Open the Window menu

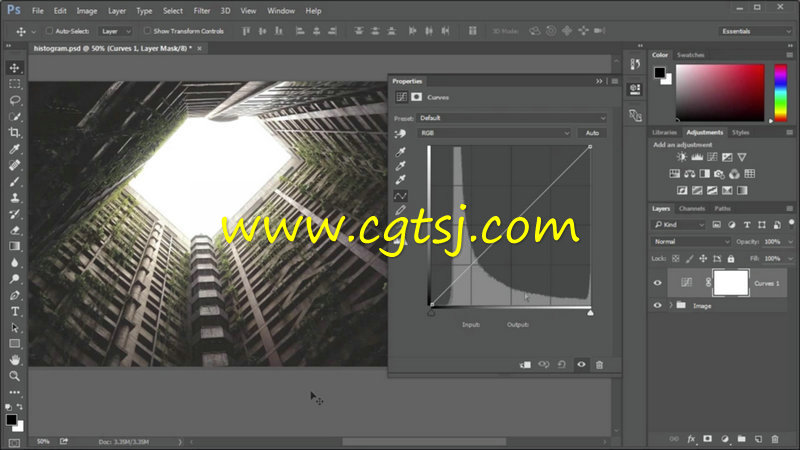tap(281, 11)
